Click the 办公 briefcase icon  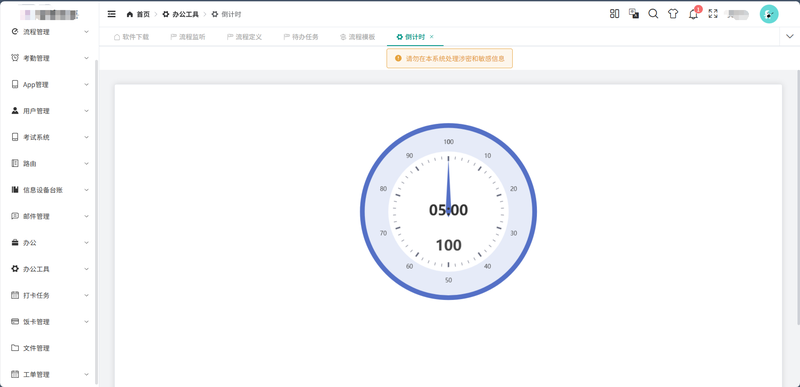15,243
